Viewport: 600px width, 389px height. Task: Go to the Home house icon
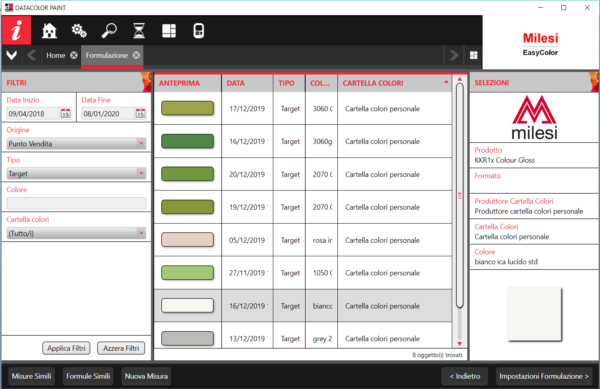pos(49,31)
